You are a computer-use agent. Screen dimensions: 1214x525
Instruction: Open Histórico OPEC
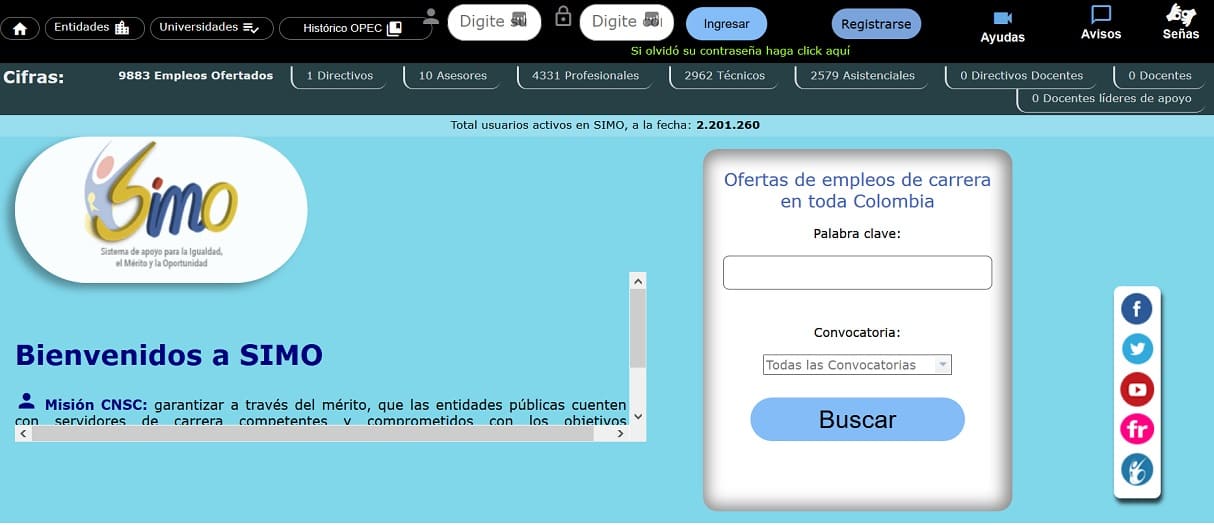(355, 28)
